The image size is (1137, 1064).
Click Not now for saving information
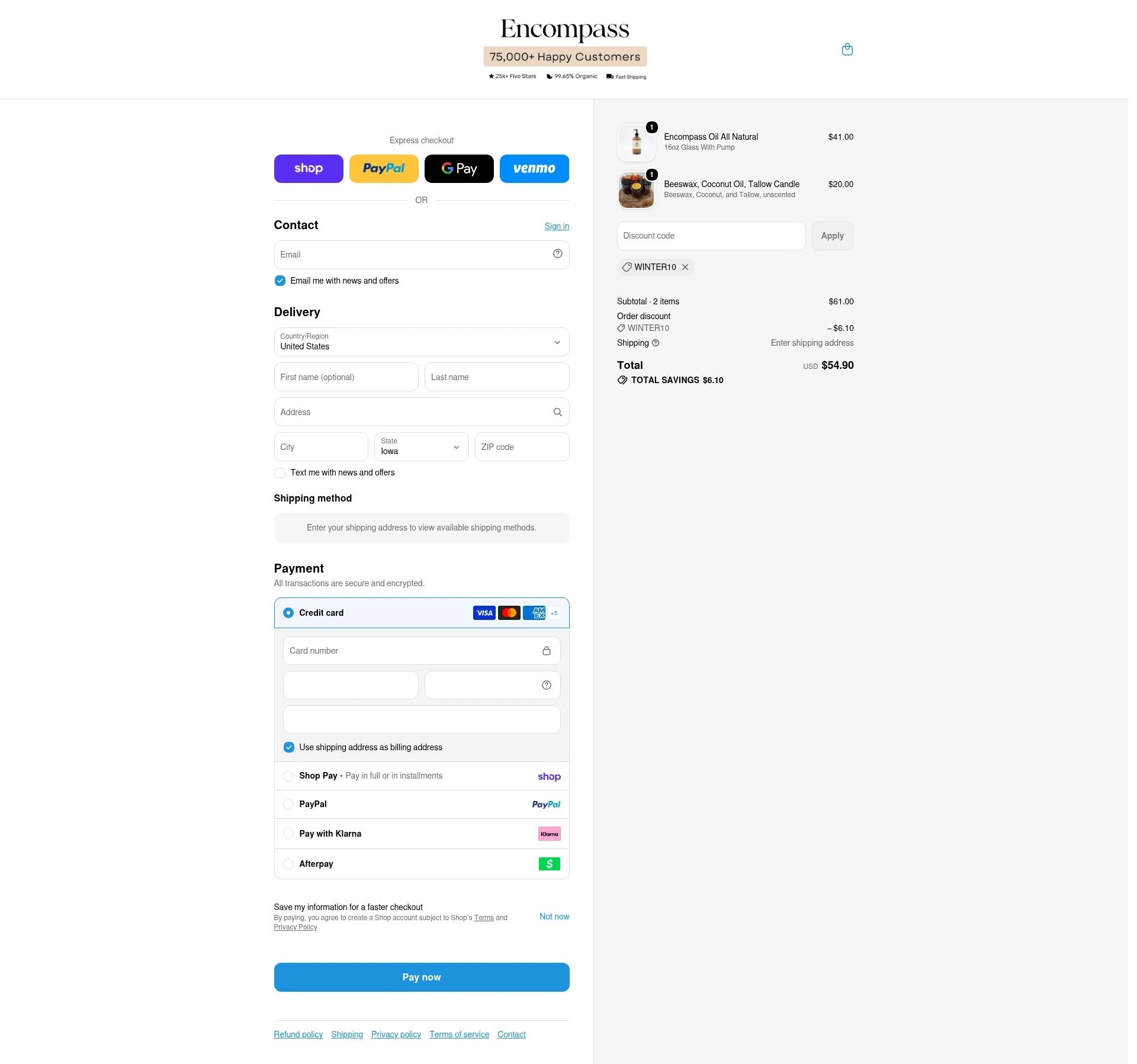[x=554, y=917]
